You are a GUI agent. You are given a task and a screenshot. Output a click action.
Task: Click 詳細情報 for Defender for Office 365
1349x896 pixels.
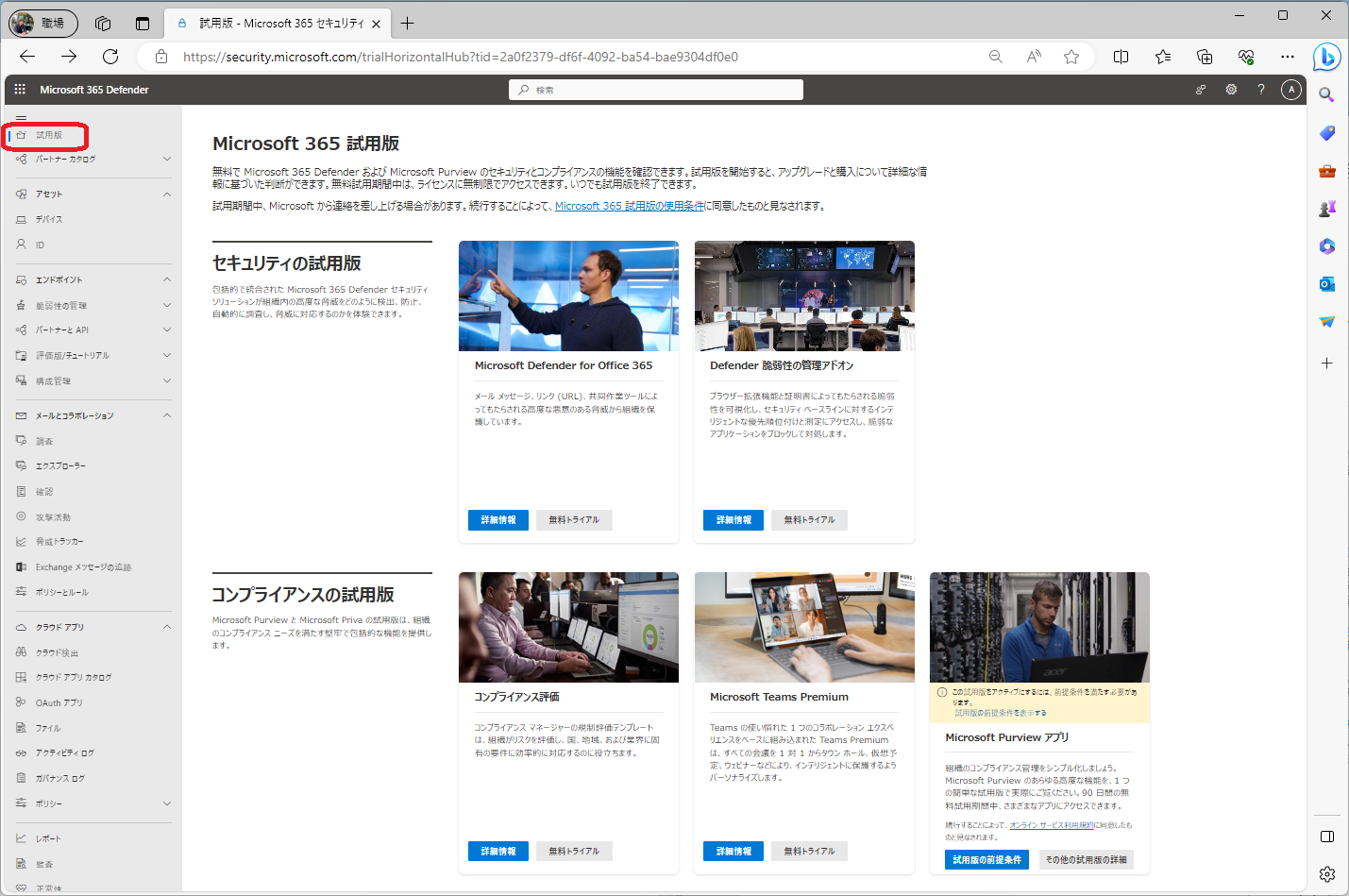click(498, 520)
